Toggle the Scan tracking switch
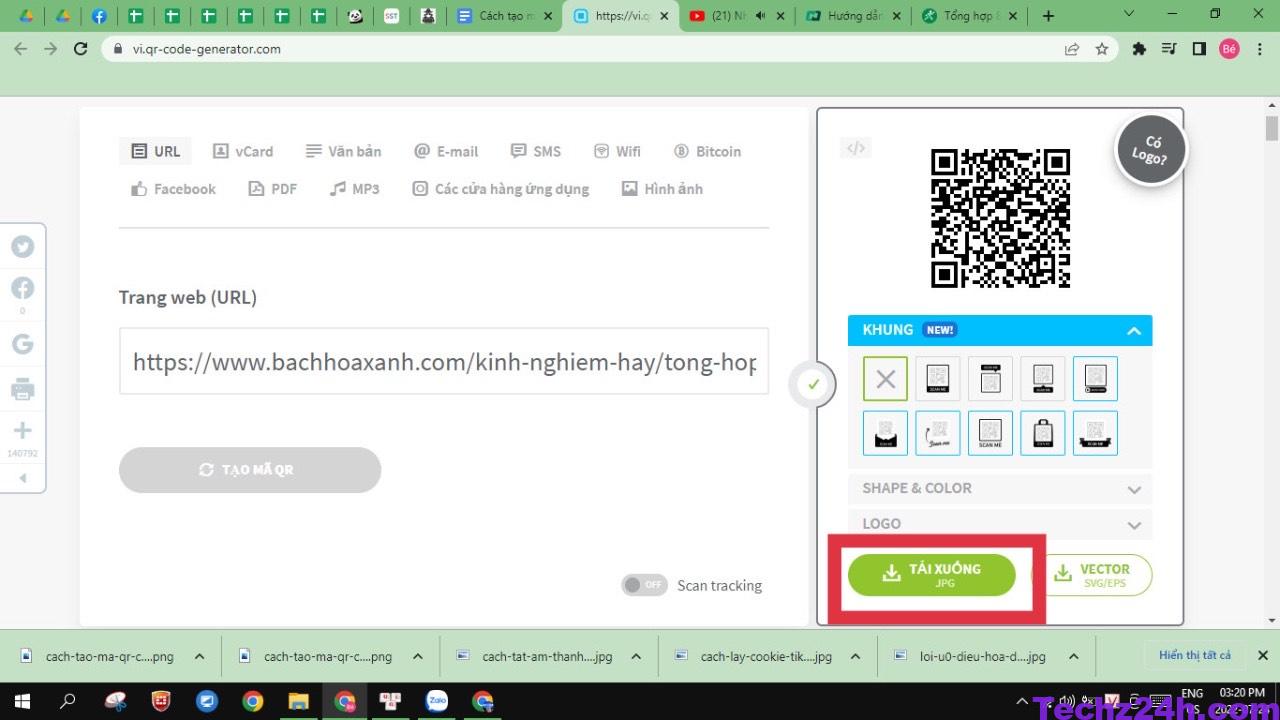Viewport: 1280px width, 720px height. point(644,585)
